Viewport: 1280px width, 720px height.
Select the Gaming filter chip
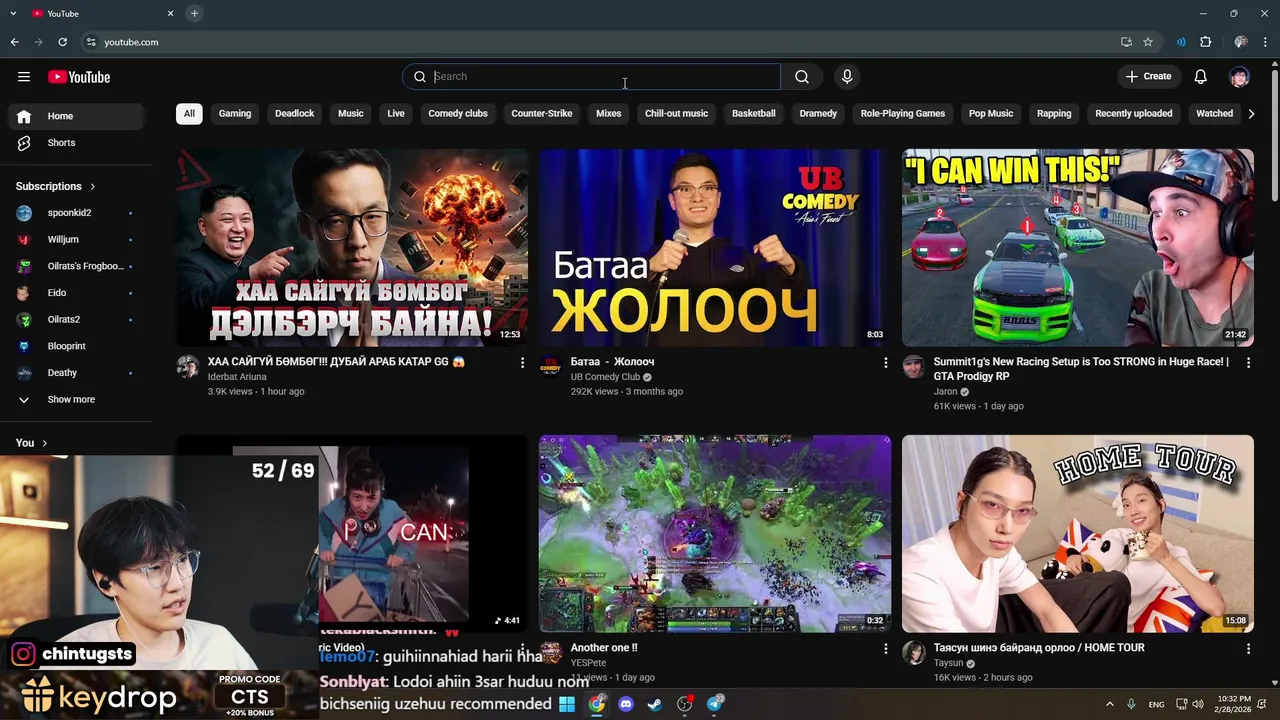click(x=235, y=113)
